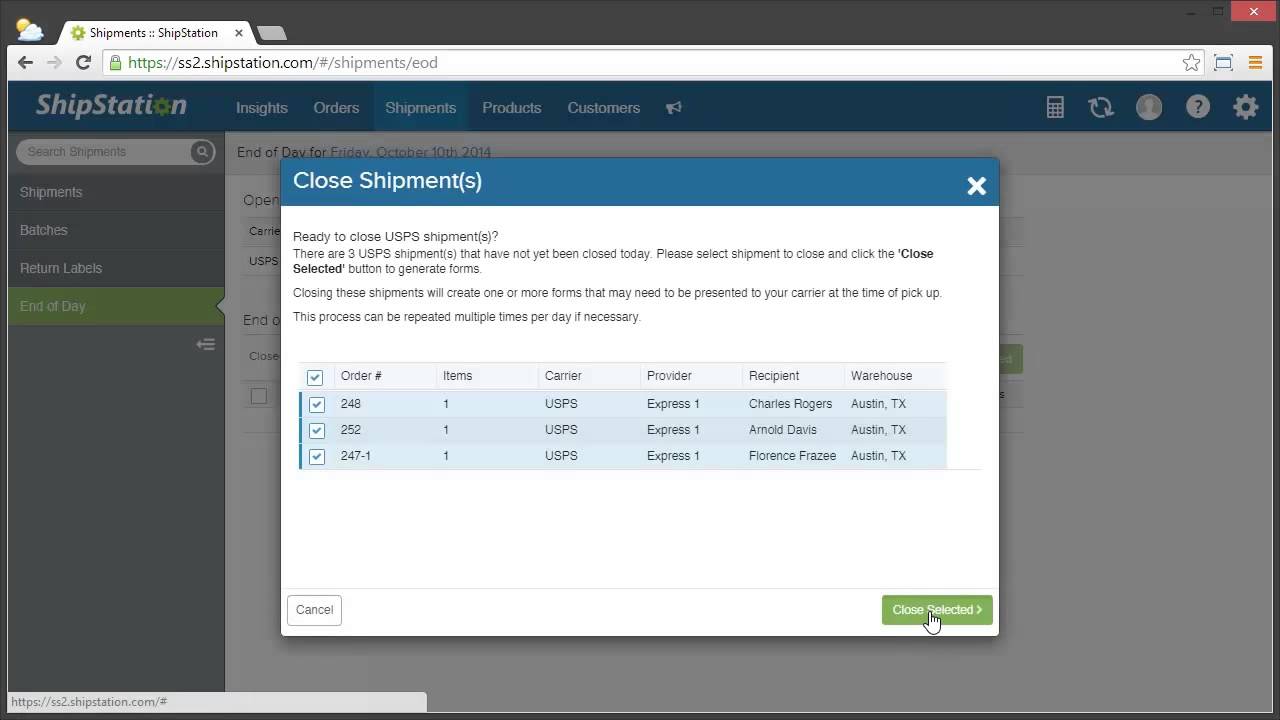The image size is (1280, 720).
Task: Click Express 1 in order 248 row
Action: point(673,404)
